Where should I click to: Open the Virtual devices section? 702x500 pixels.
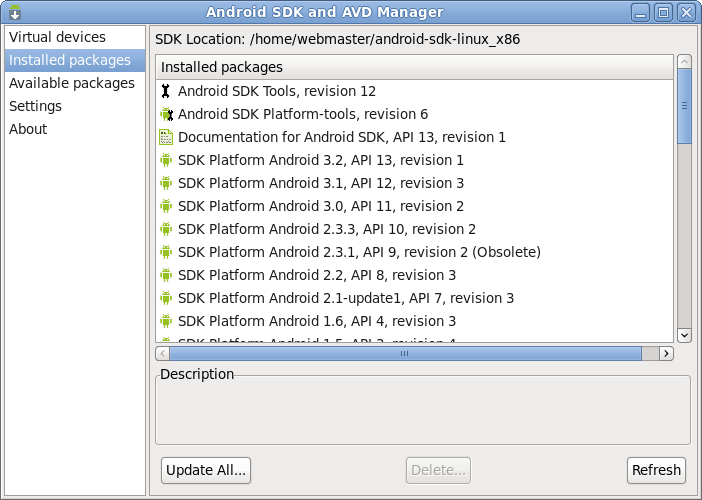click(75, 37)
